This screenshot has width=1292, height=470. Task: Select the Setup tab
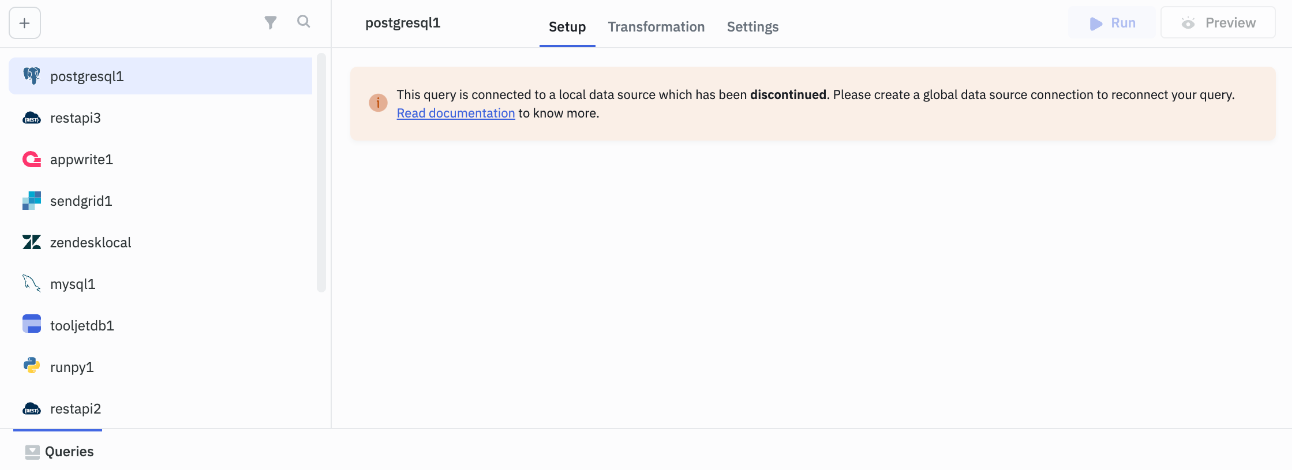pyautogui.click(x=567, y=27)
